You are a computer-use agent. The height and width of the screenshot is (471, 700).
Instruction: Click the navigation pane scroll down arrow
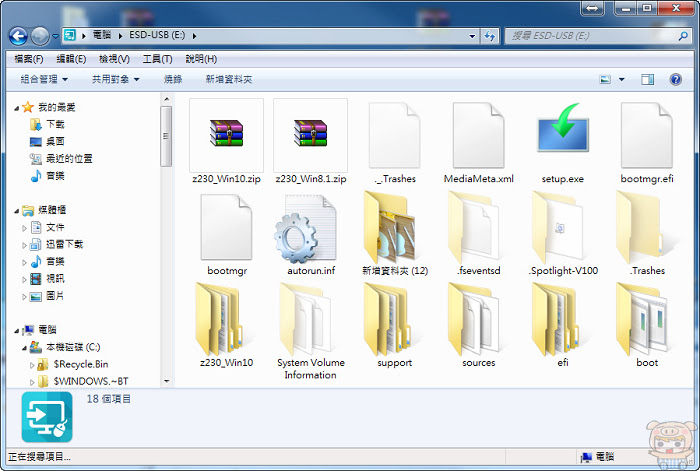tap(166, 381)
